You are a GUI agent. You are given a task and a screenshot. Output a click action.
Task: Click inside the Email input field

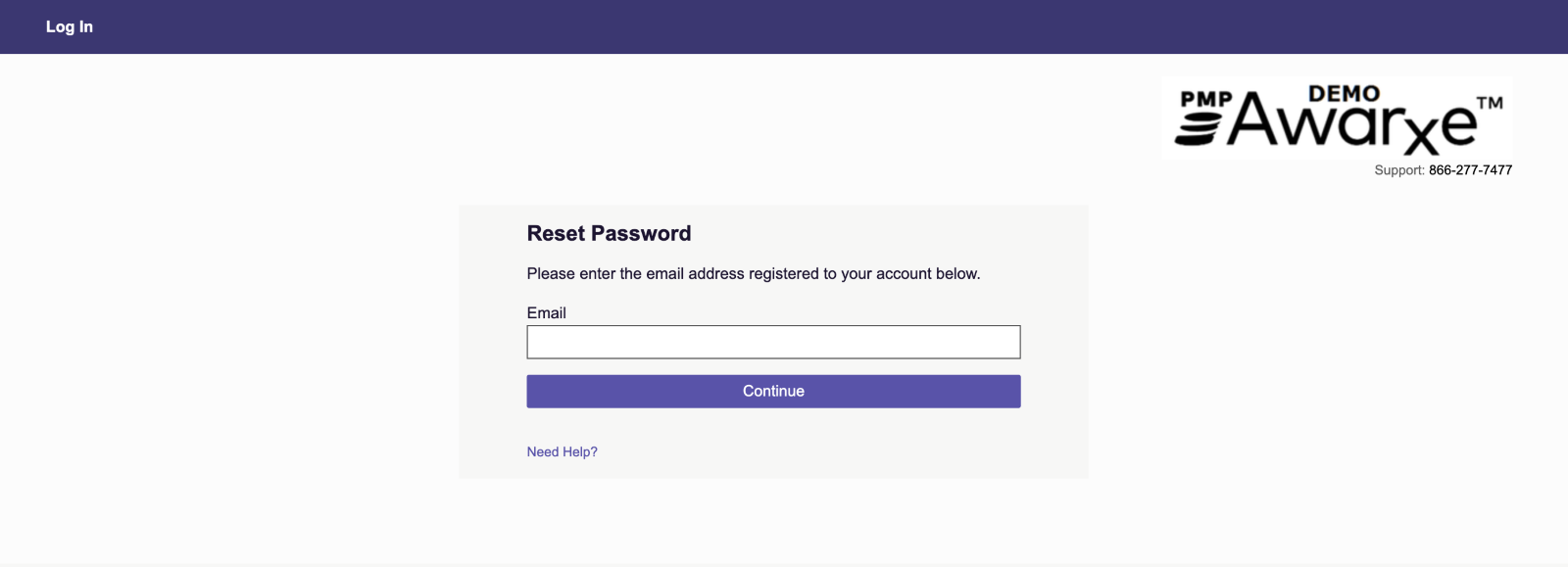tap(773, 342)
